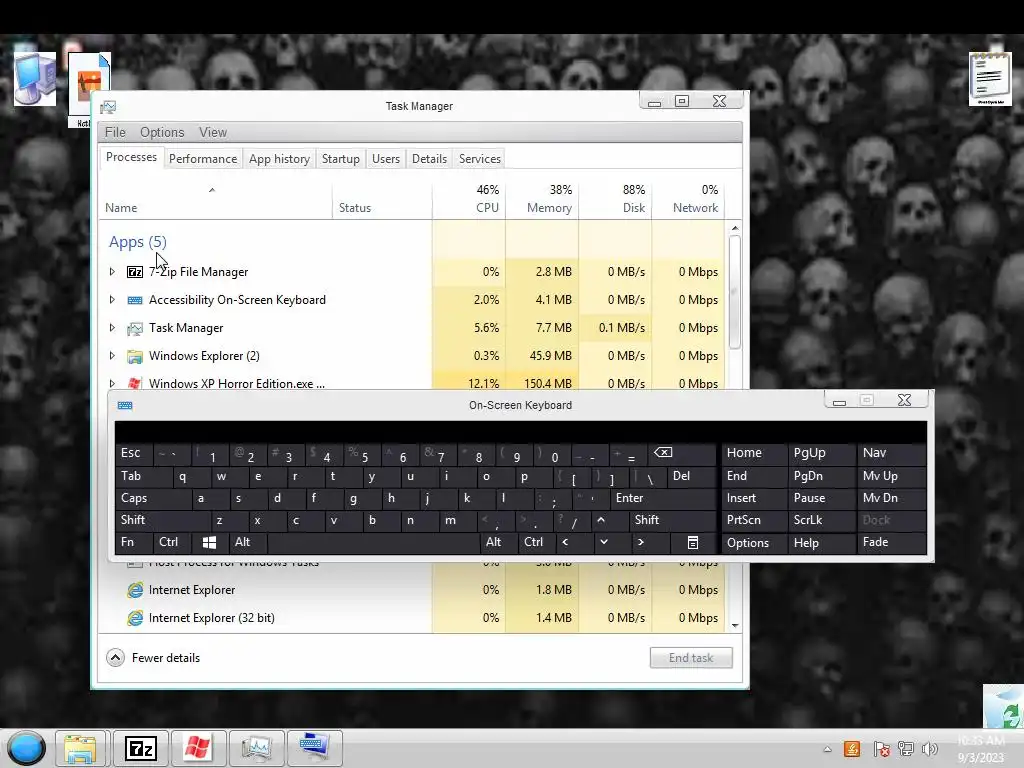Open 7-Zip from the taskbar
This screenshot has height=768, width=1024.
141,748
